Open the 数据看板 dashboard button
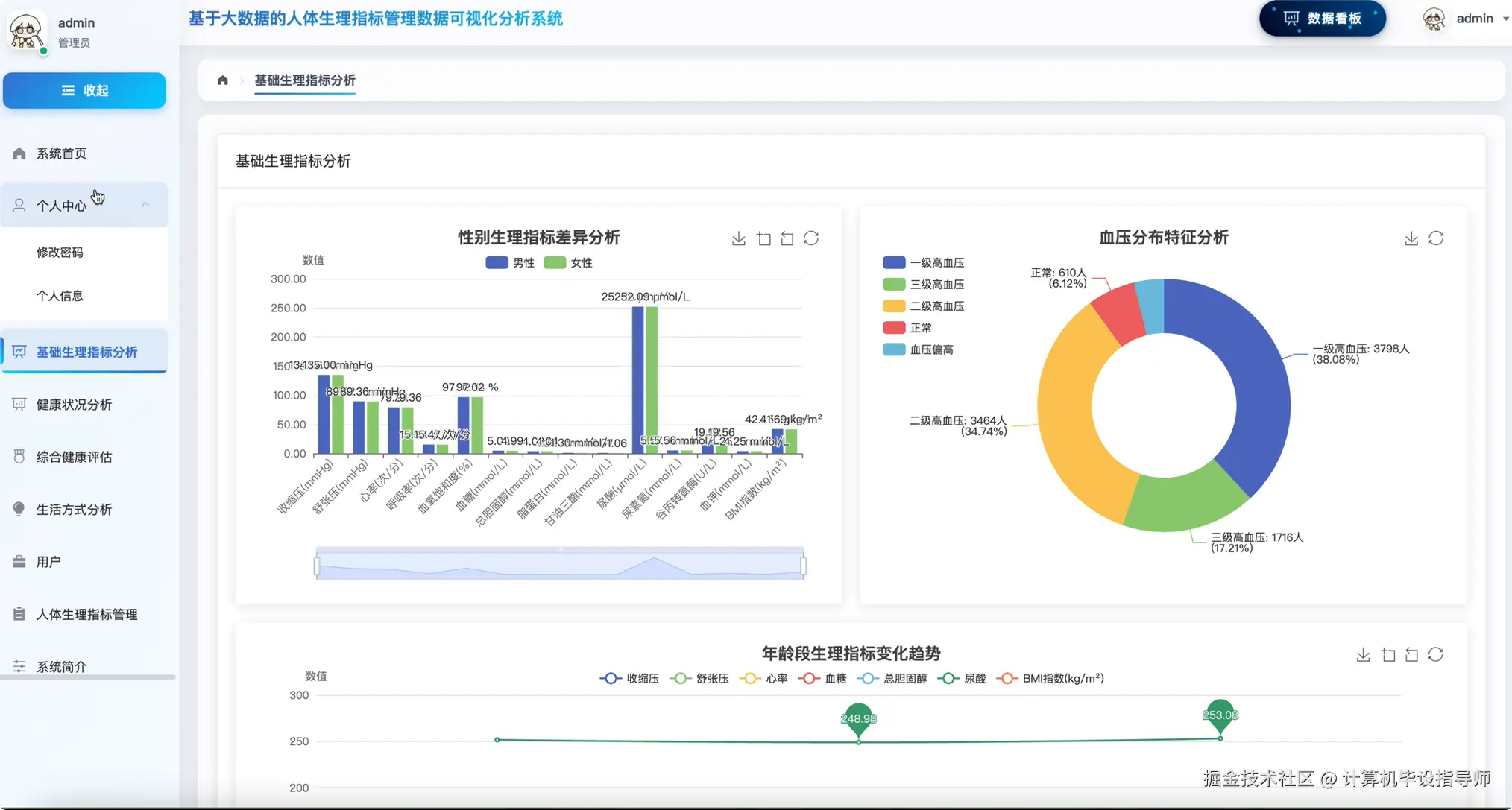1512x810 pixels. (x=1322, y=19)
